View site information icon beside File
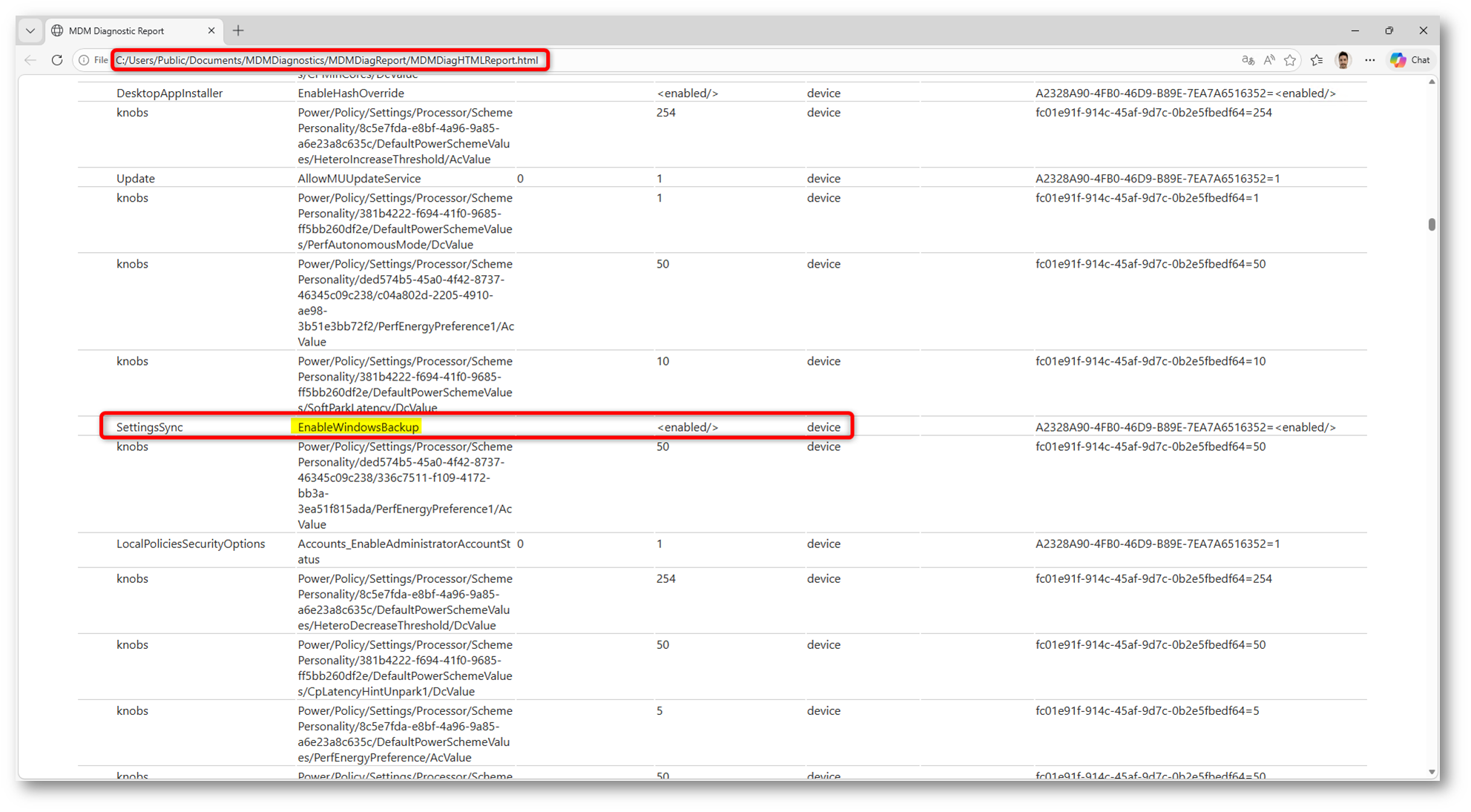The width and height of the screenshot is (1471, 812). pyautogui.click(x=84, y=60)
